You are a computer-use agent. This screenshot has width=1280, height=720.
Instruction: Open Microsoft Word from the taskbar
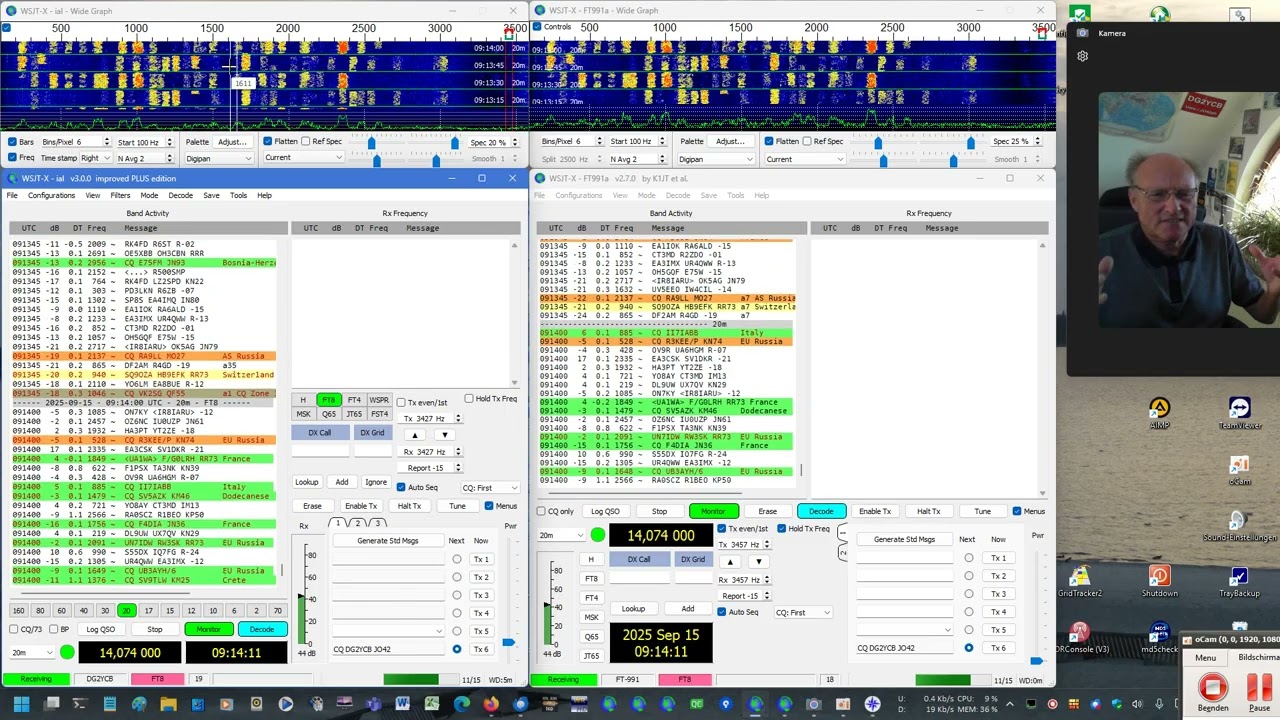[402, 705]
